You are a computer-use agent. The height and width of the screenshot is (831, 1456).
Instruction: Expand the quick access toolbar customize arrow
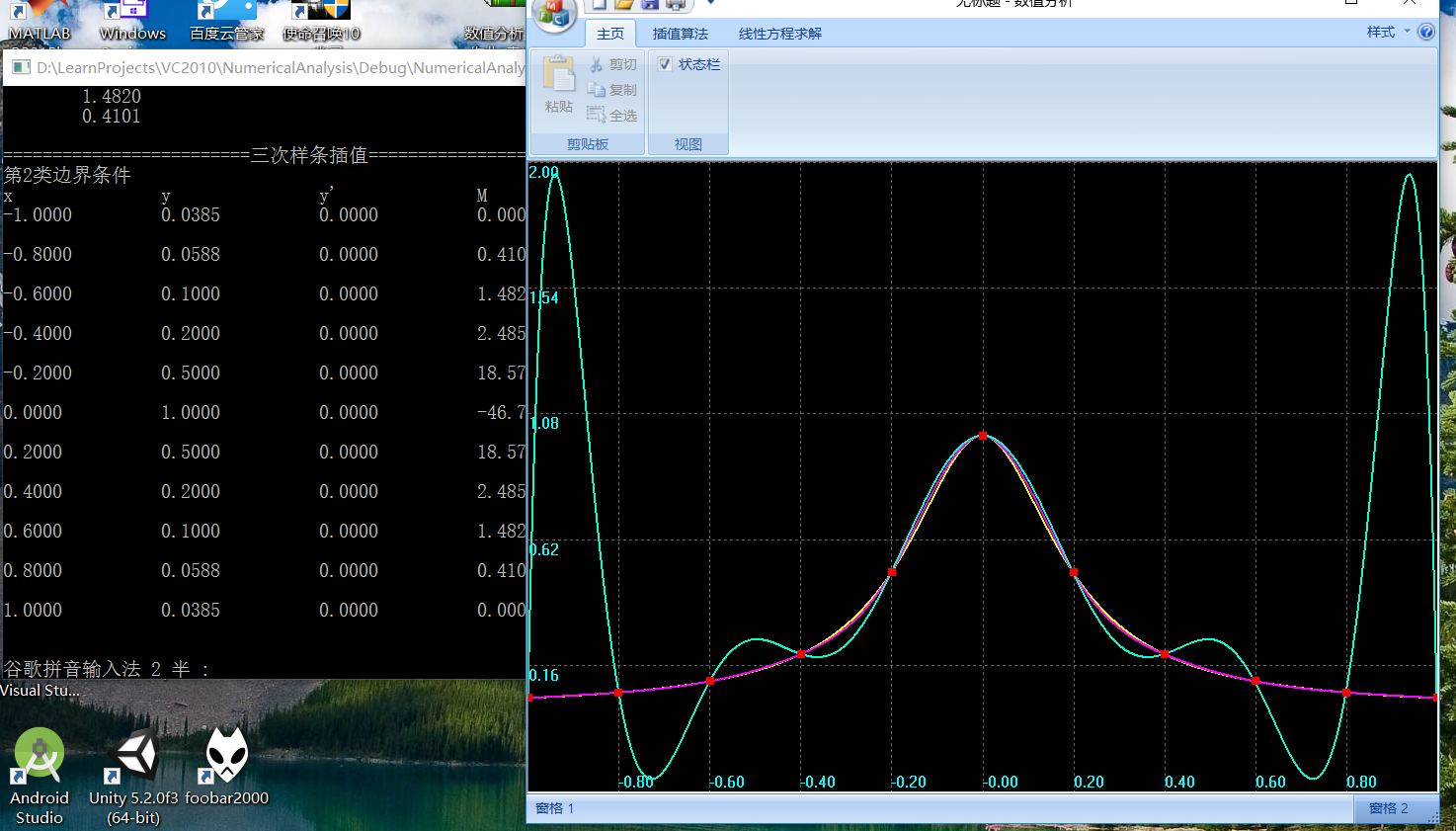710,4
